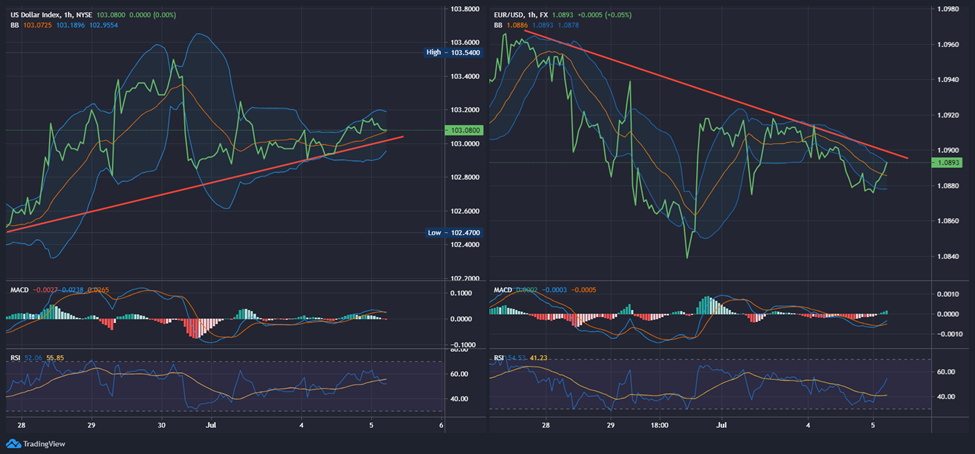Open the MACD legend on EUR/USD chart
This screenshot has width=975, height=454.
503,291
